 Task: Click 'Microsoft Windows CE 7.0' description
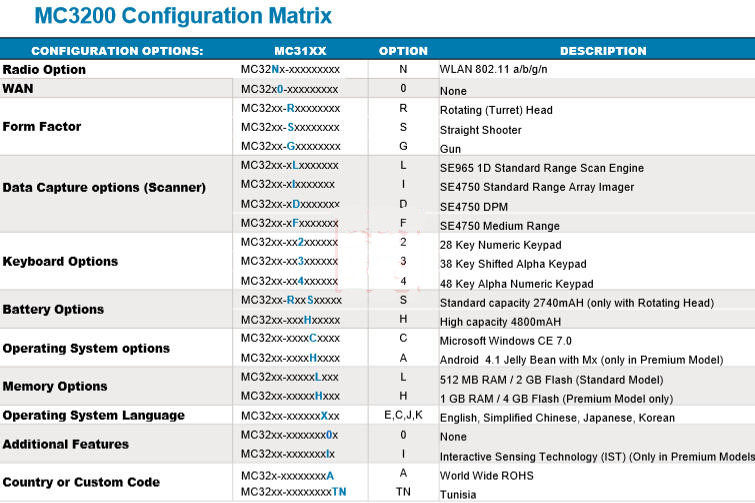(x=506, y=341)
